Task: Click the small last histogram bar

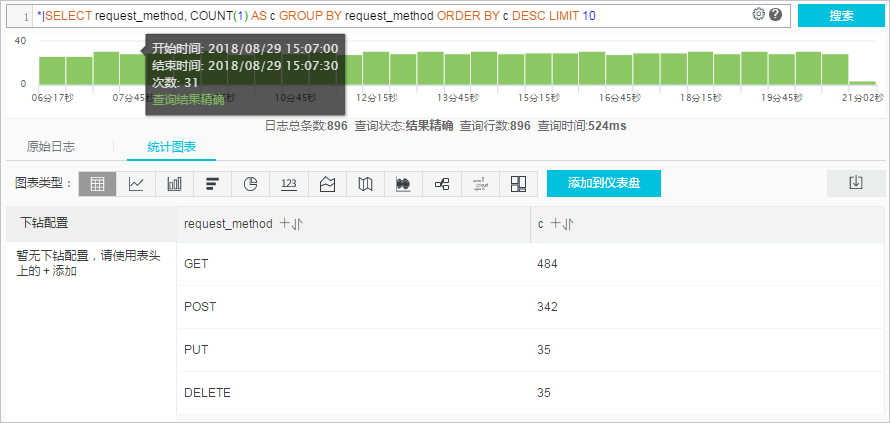Action: click(x=862, y=82)
